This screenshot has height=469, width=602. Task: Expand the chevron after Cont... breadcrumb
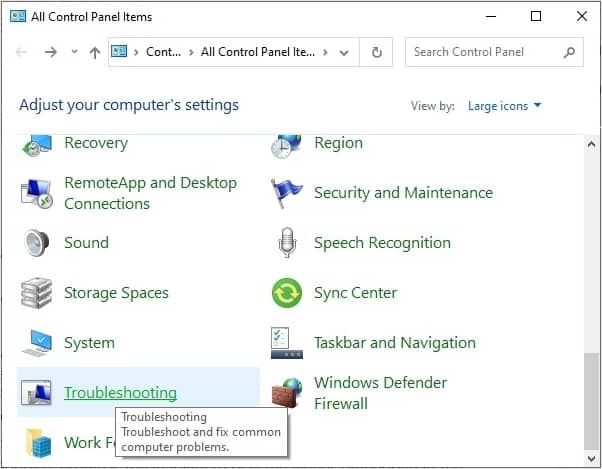pos(191,52)
